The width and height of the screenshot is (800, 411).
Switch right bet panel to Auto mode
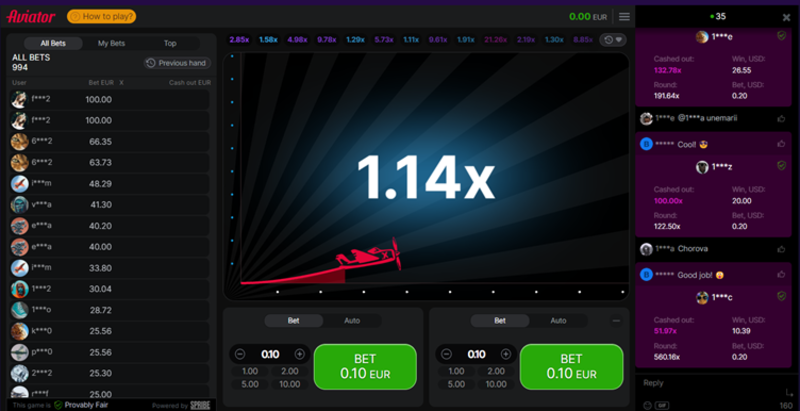pyautogui.click(x=558, y=321)
